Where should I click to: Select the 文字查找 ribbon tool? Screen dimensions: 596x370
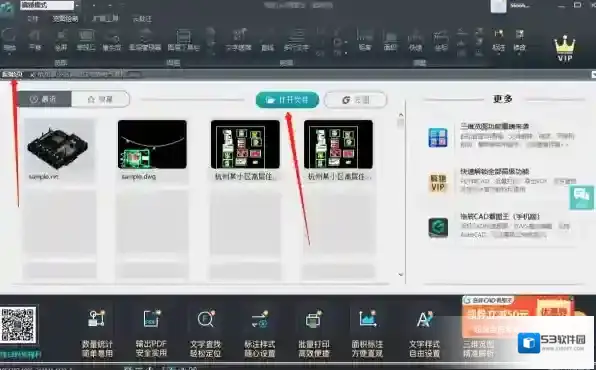pos(238,40)
